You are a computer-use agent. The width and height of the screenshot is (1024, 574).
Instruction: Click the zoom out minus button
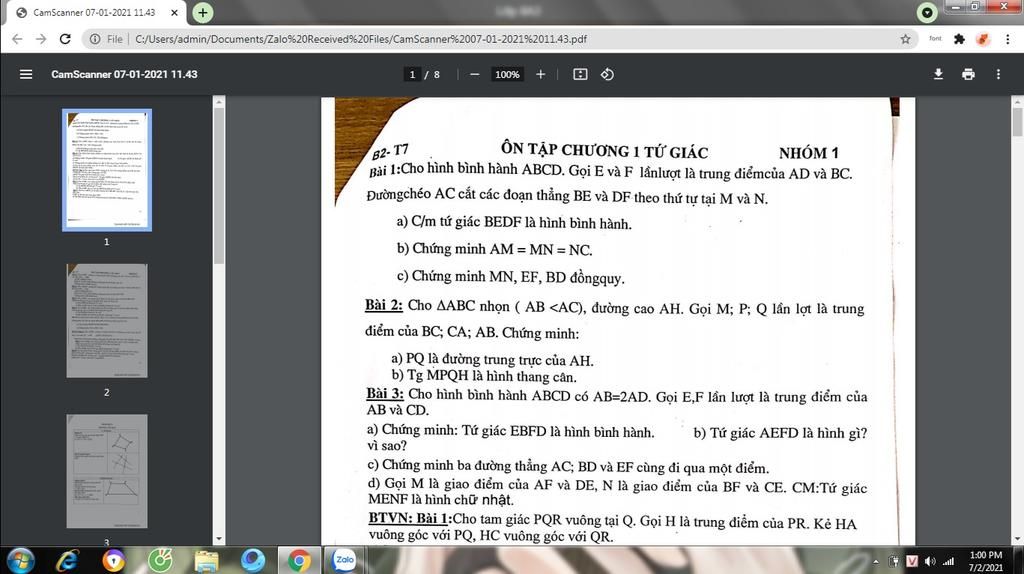[x=475, y=74]
